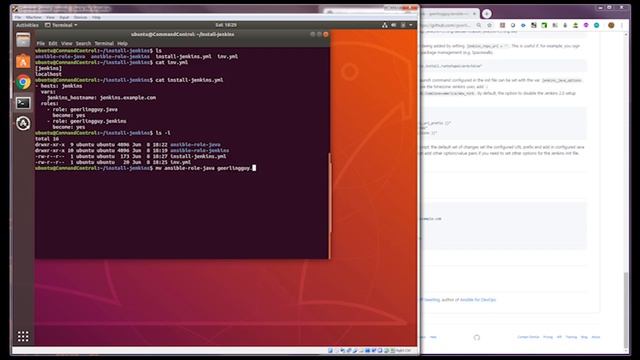Click the teal round extension icon

(596, 25)
